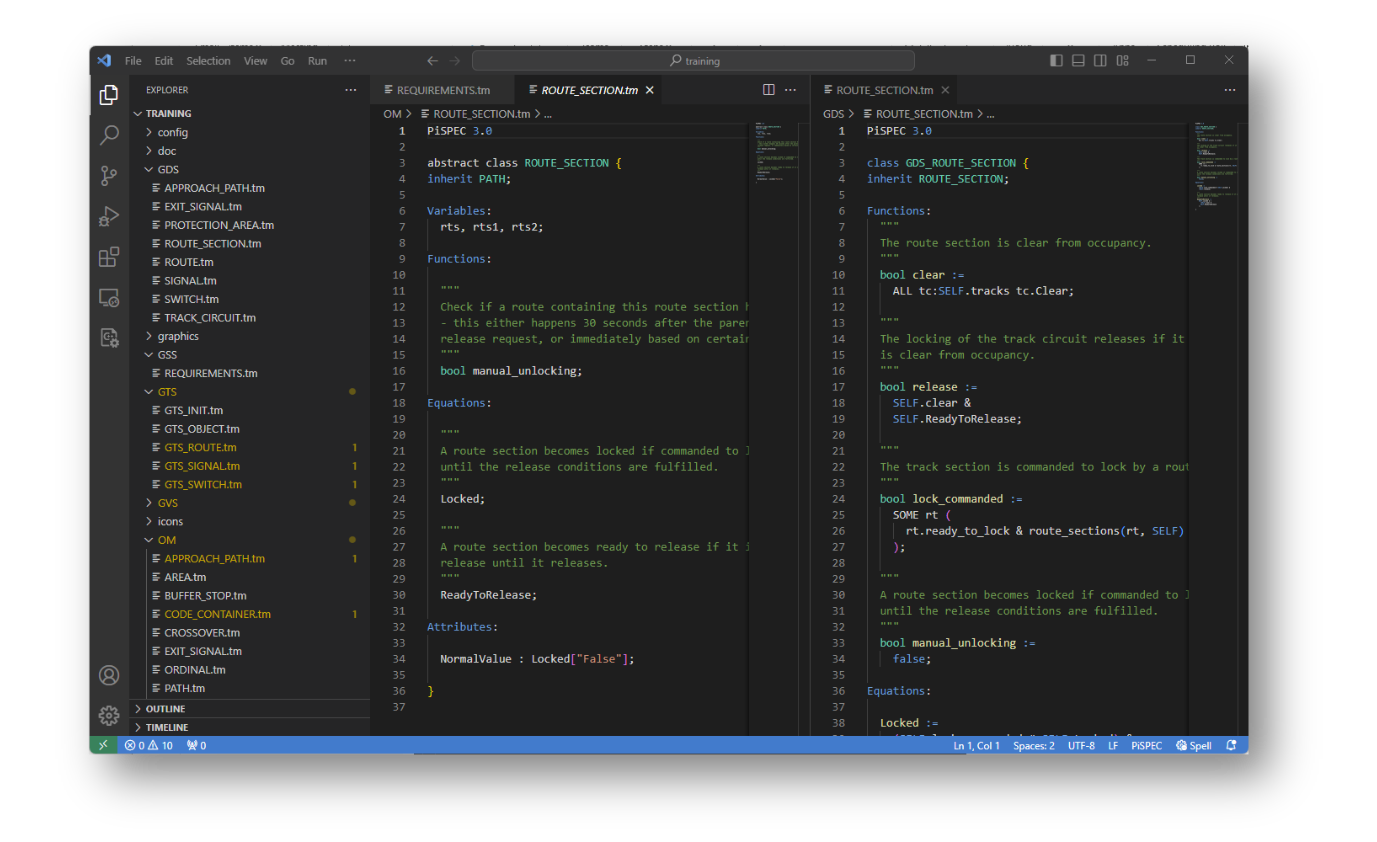Click the Spaces: 2 indentation setting
Image resolution: width=1377 pixels, height=842 pixels.
point(1033,745)
